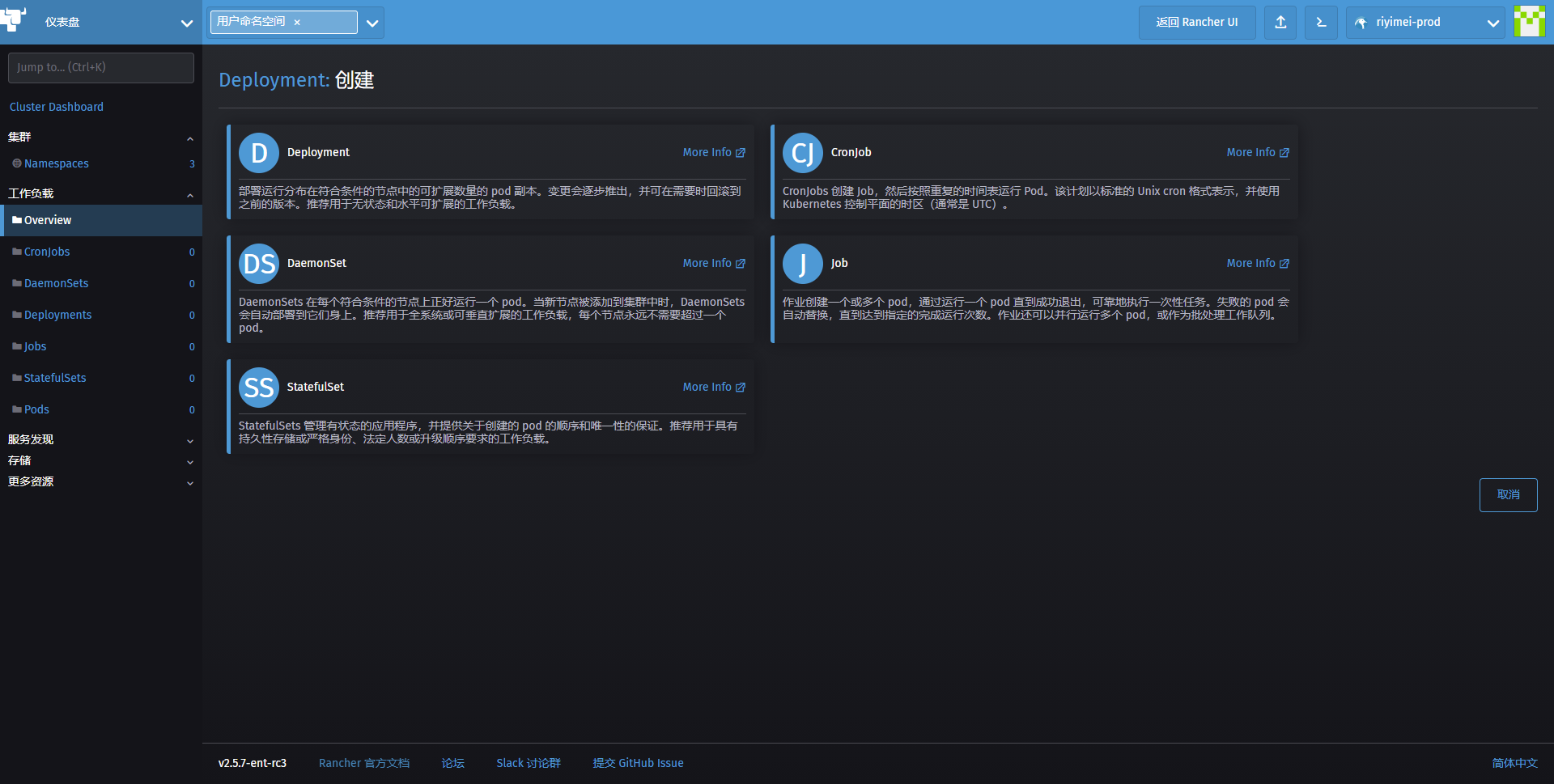Click the CronJob 'CJ' card icon
The width and height of the screenshot is (1554, 784).
pyautogui.click(x=803, y=153)
